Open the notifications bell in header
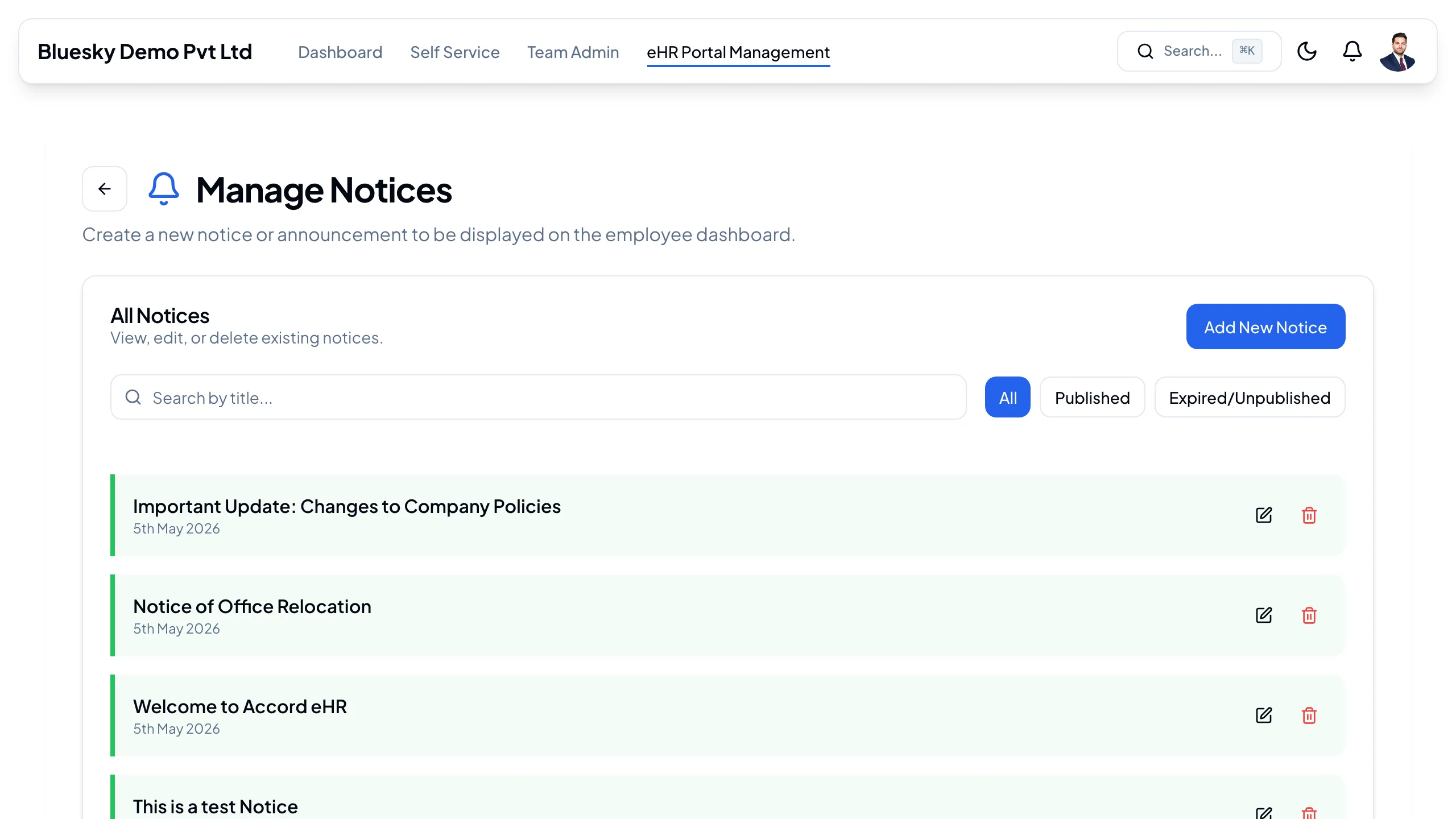Image resolution: width=1456 pixels, height=819 pixels. point(1352,51)
